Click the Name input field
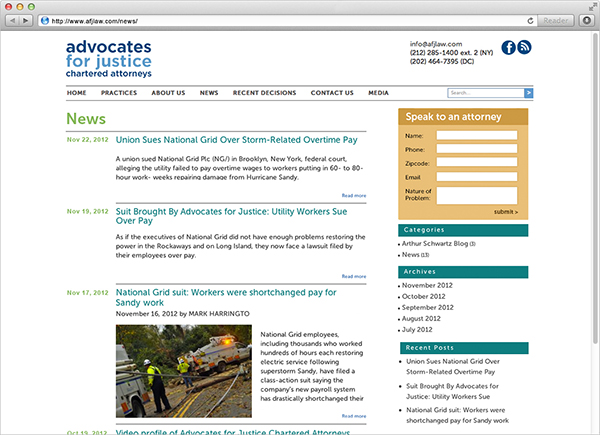Image resolution: width=600 pixels, height=435 pixels. 477,135
